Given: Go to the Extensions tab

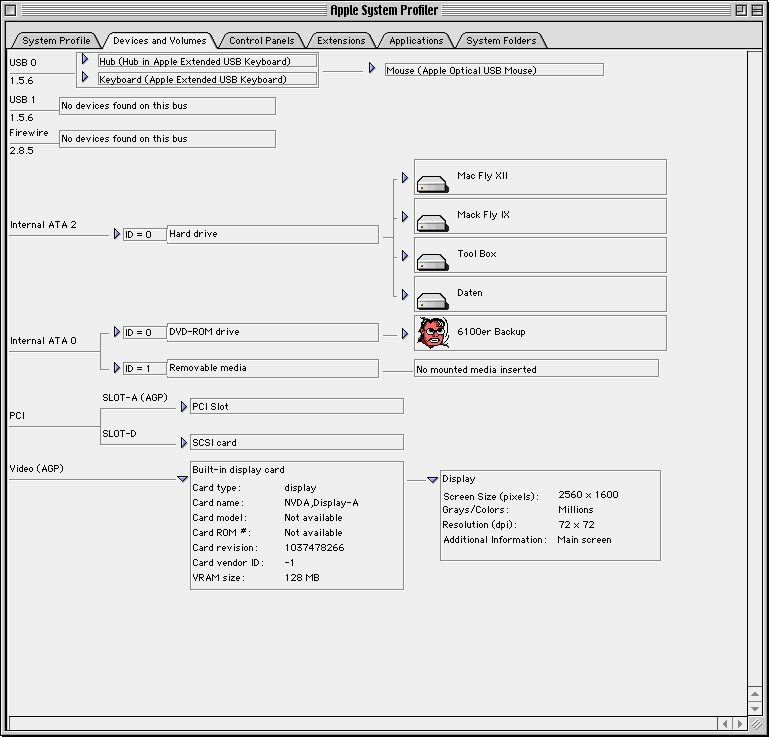Looking at the screenshot, I should pyautogui.click(x=341, y=41).
